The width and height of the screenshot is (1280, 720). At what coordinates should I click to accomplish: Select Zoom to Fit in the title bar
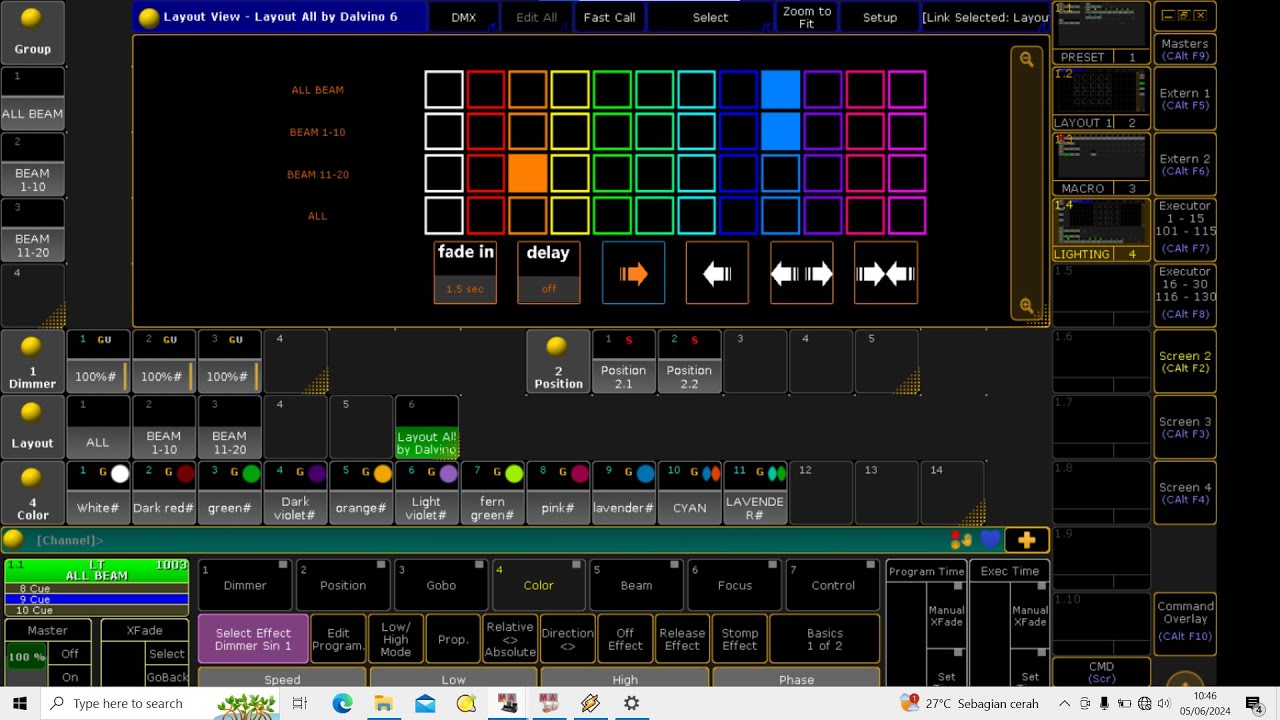(807, 17)
